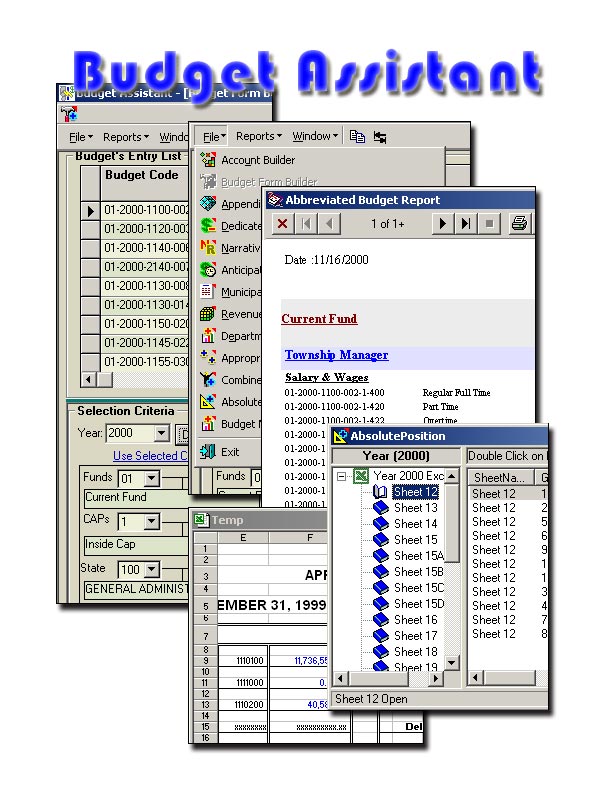This screenshot has height=792, width=612.
Task: Select Sheet 13 in the tree
Action: 416,508
